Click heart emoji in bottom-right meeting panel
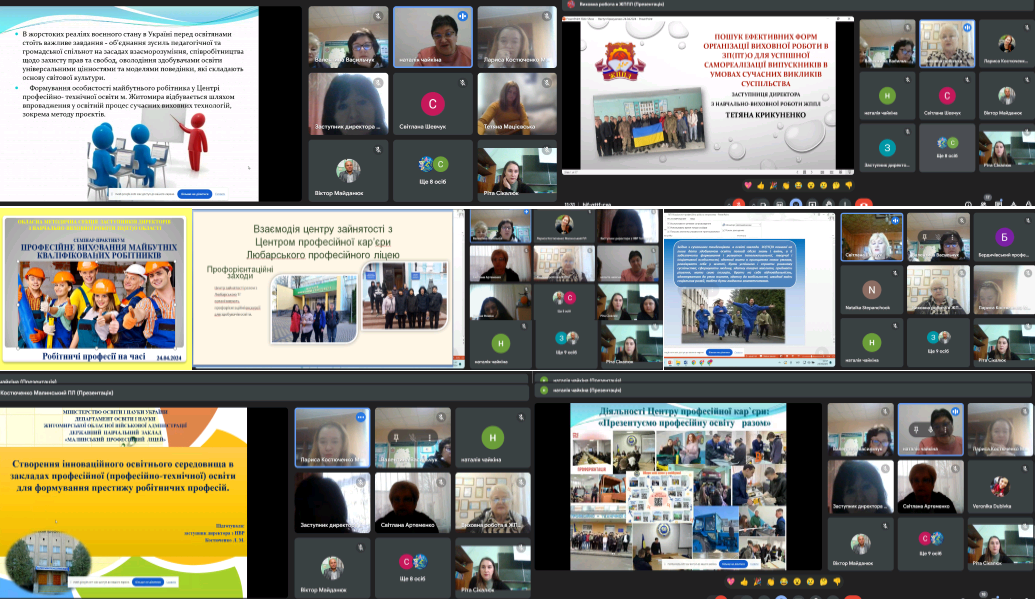This screenshot has width=1035, height=599. [x=731, y=581]
